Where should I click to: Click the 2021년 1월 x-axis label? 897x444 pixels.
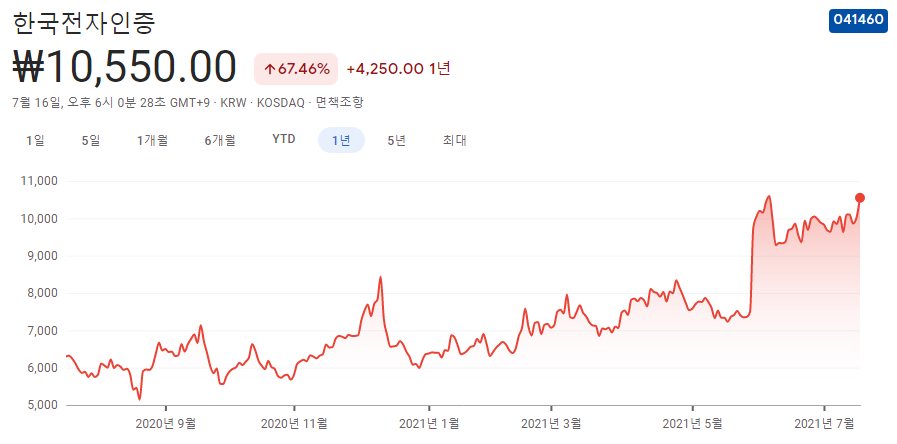point(428,424)
